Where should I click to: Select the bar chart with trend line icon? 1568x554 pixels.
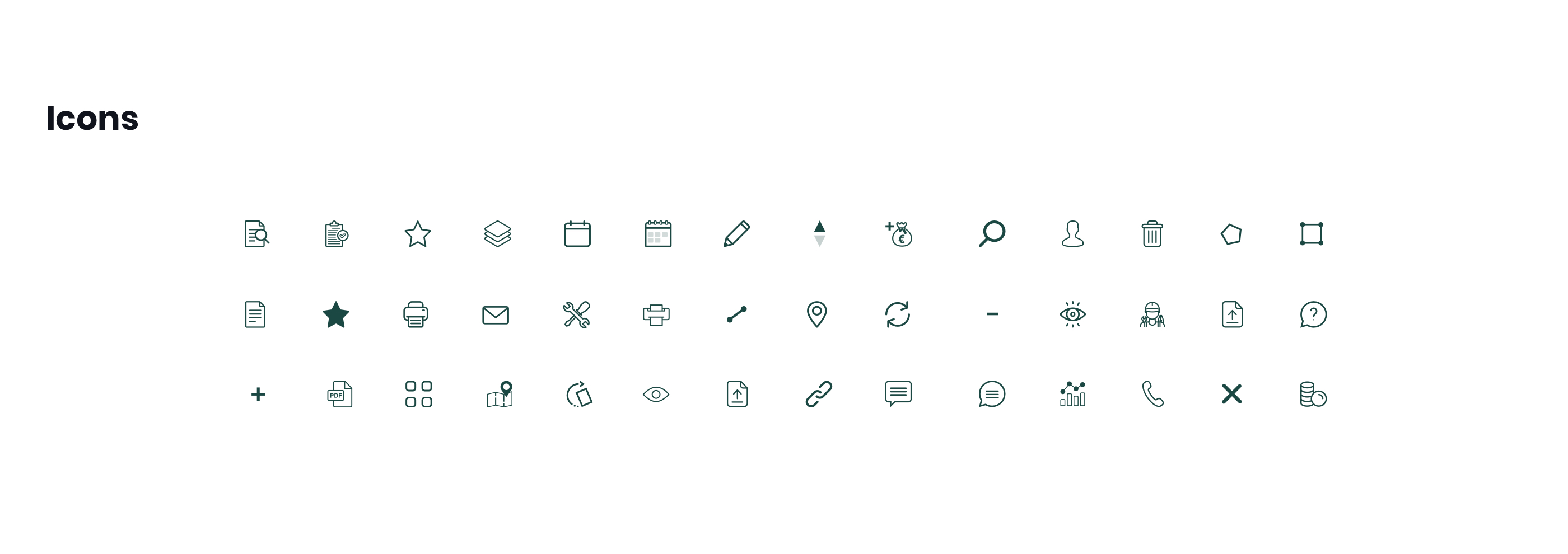1072,394
